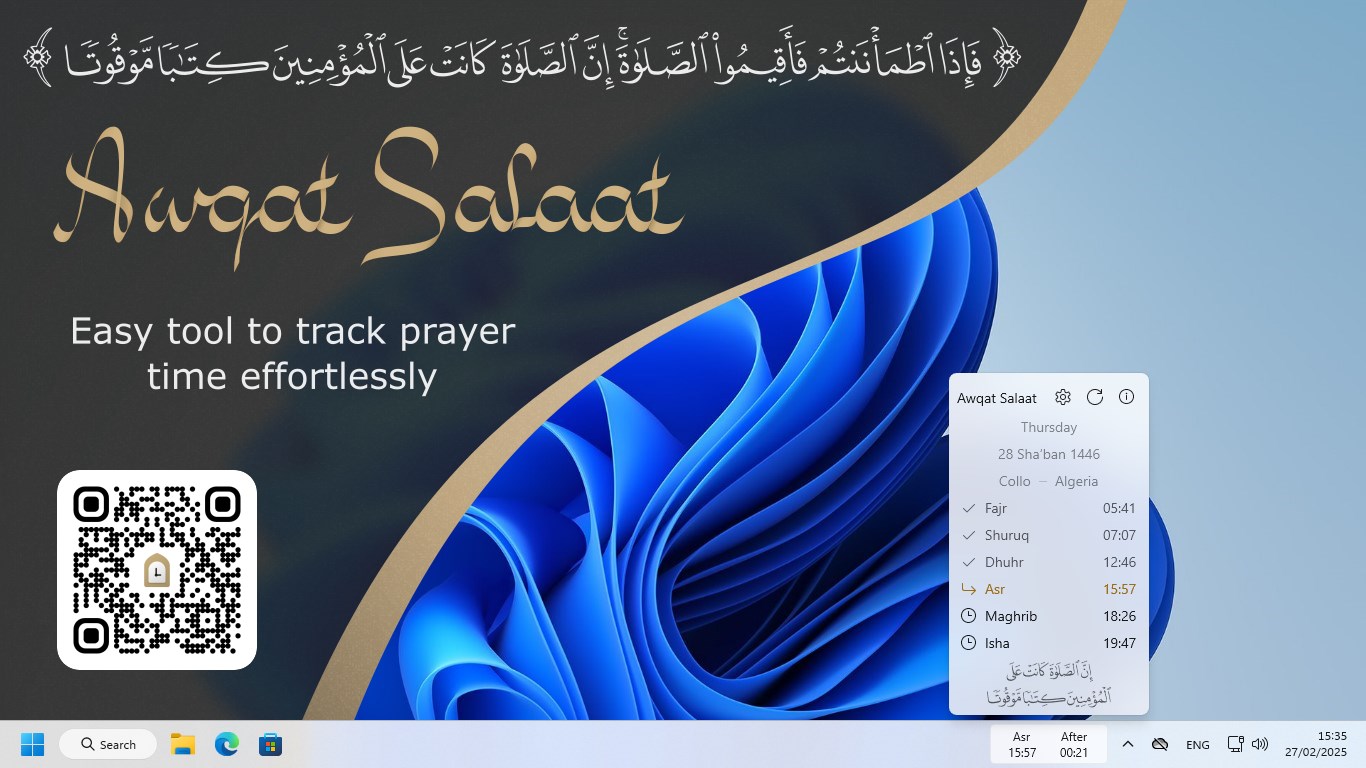Open the volume control in the system tray
The height and width of the screenshot is (768, 1366).
(x=1260, y=744)
